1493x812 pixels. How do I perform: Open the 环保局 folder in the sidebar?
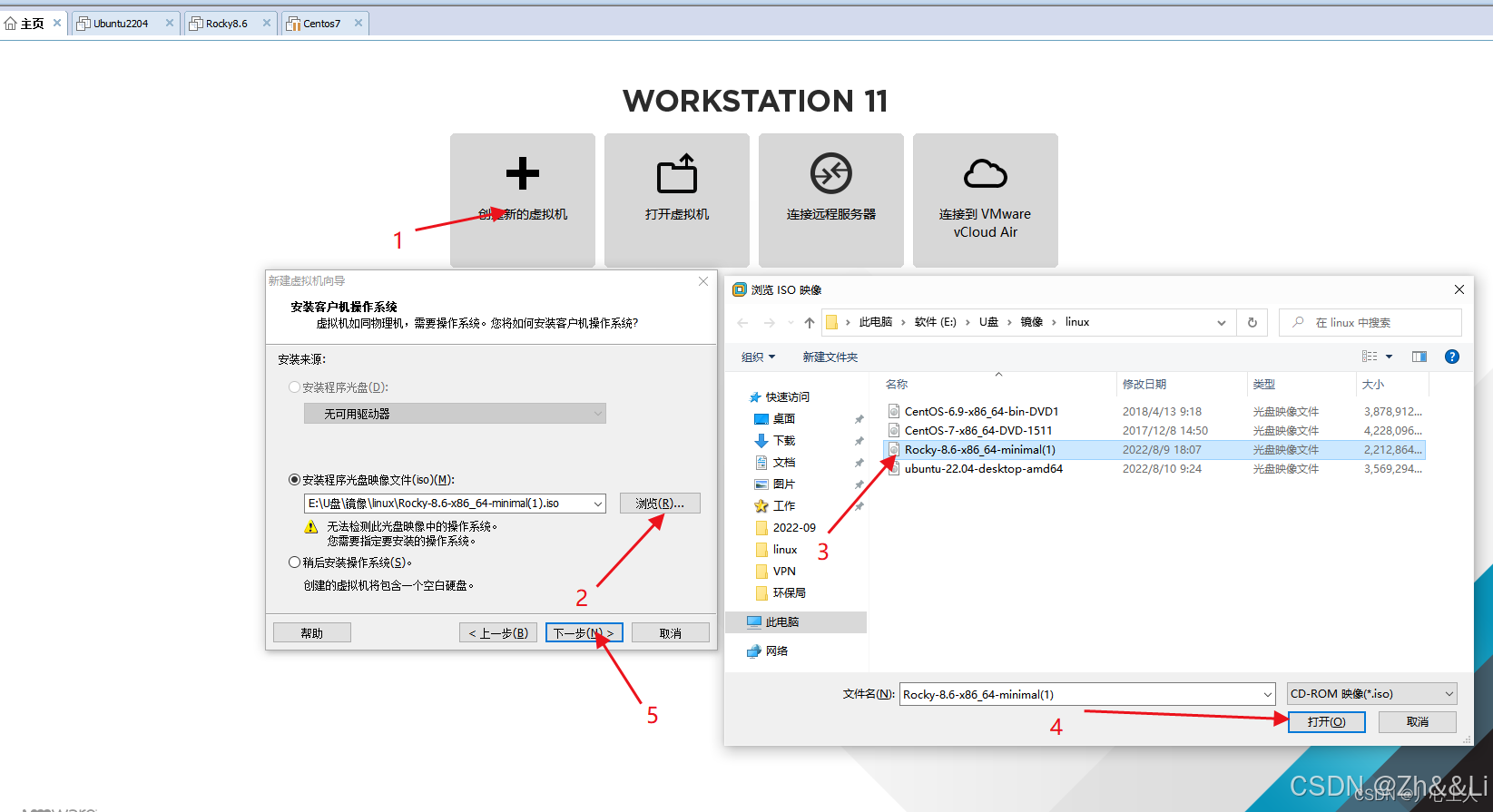coord(789,593)
